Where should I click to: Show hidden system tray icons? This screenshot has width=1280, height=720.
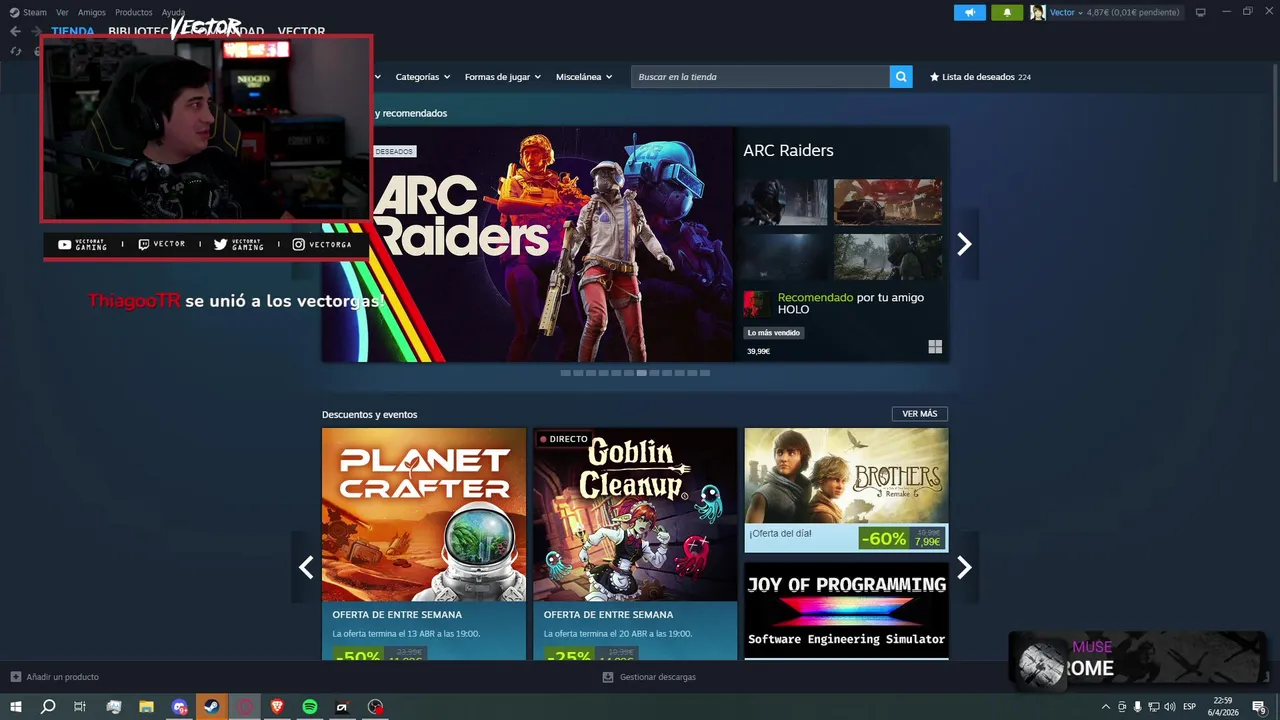point(1105,707)
